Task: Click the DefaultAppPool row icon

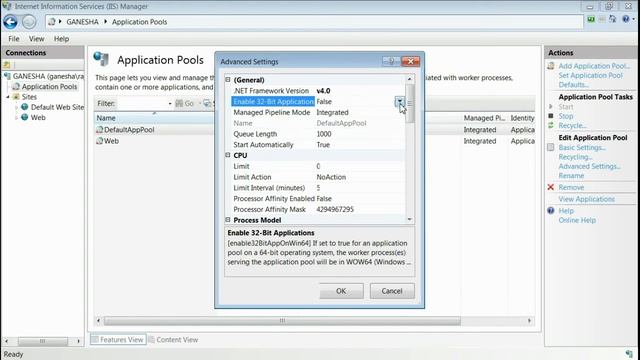Action: [x=99, y=129]
